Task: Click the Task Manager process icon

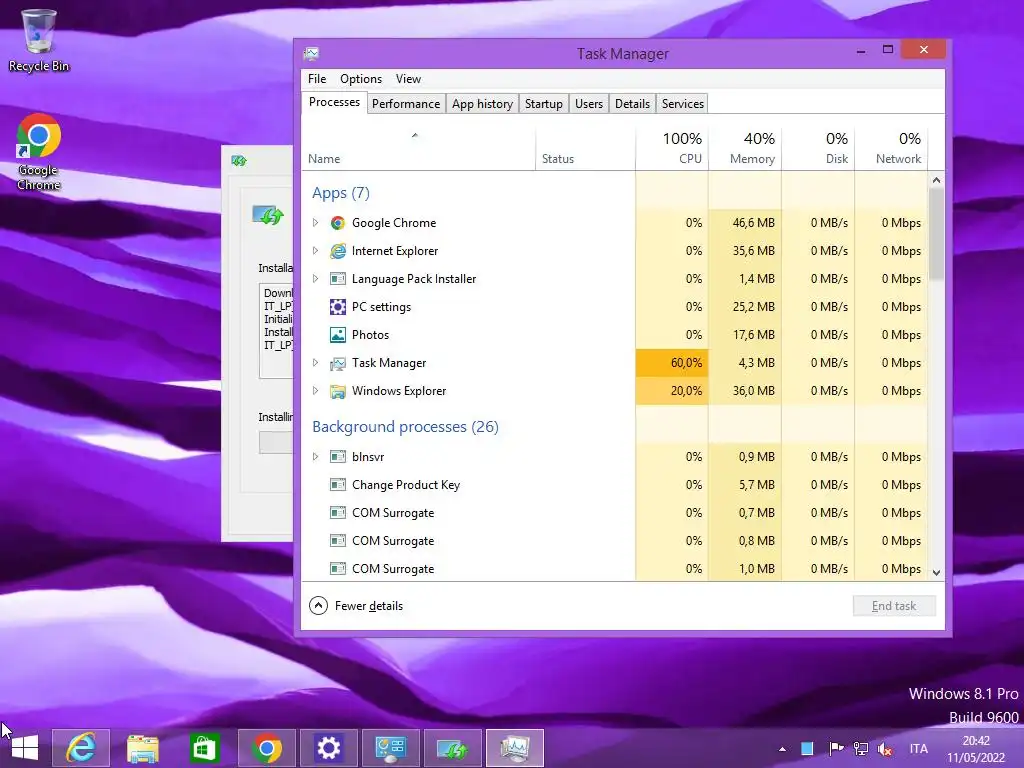Action: (338, 363)
